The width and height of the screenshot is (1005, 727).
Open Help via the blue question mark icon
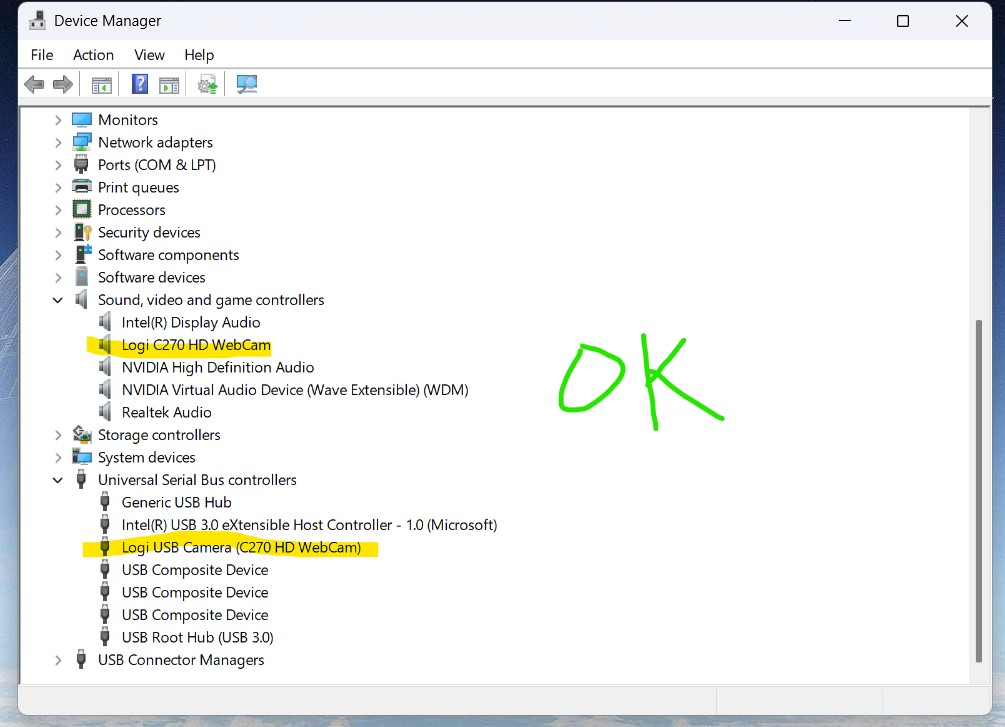tap(140, 85)
